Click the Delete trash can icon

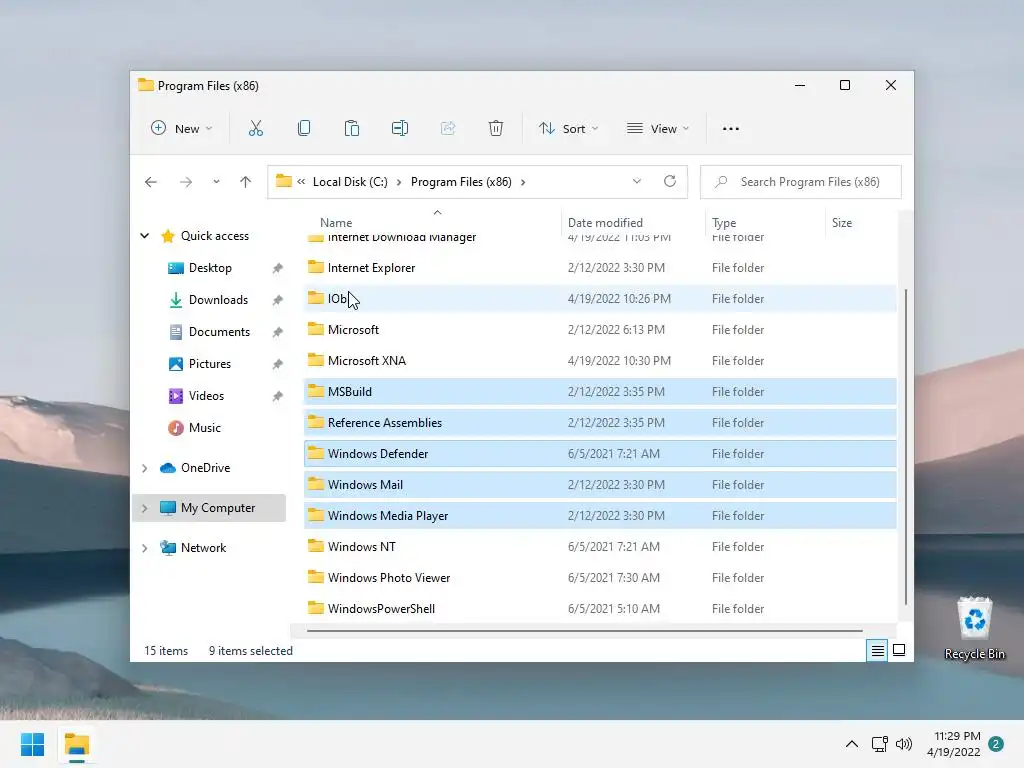496,129
